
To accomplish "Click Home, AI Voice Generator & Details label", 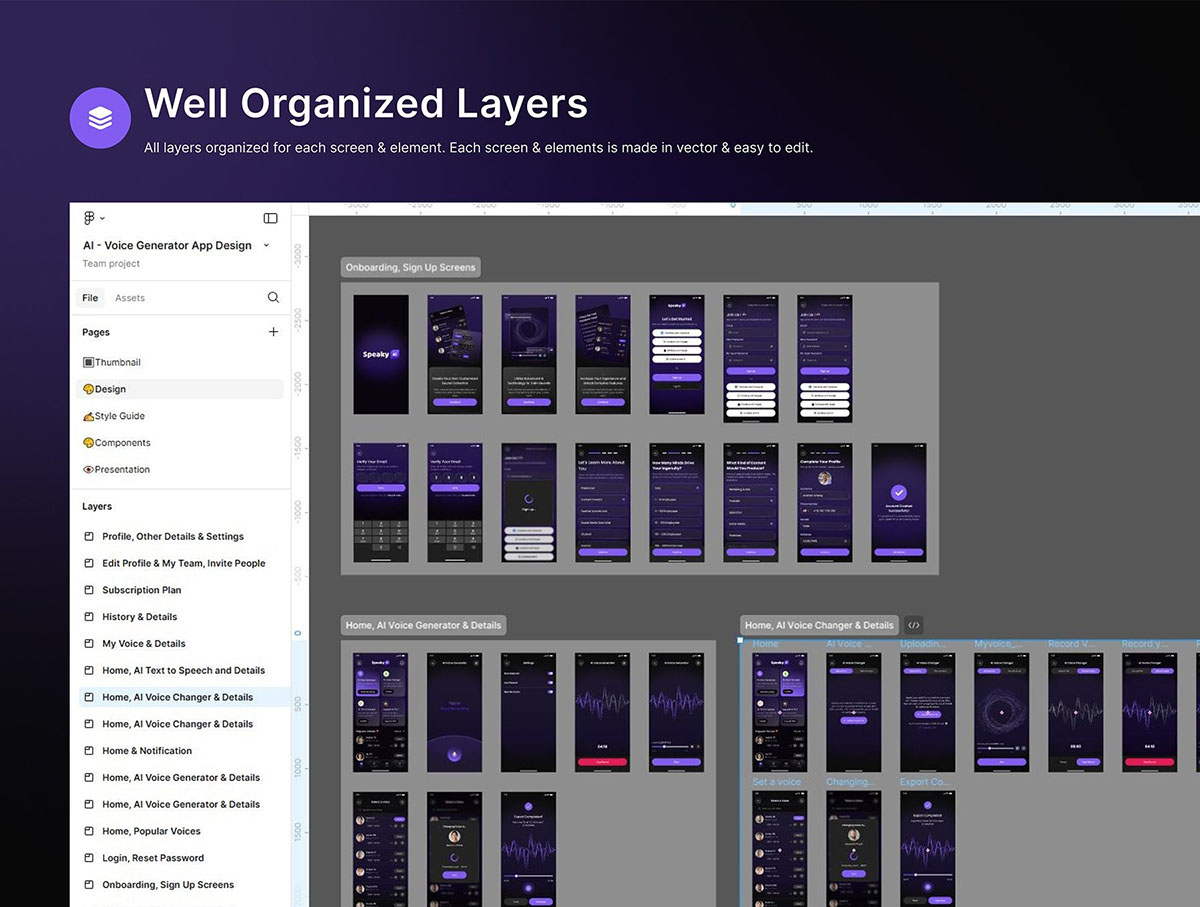I will coord(423,625).
